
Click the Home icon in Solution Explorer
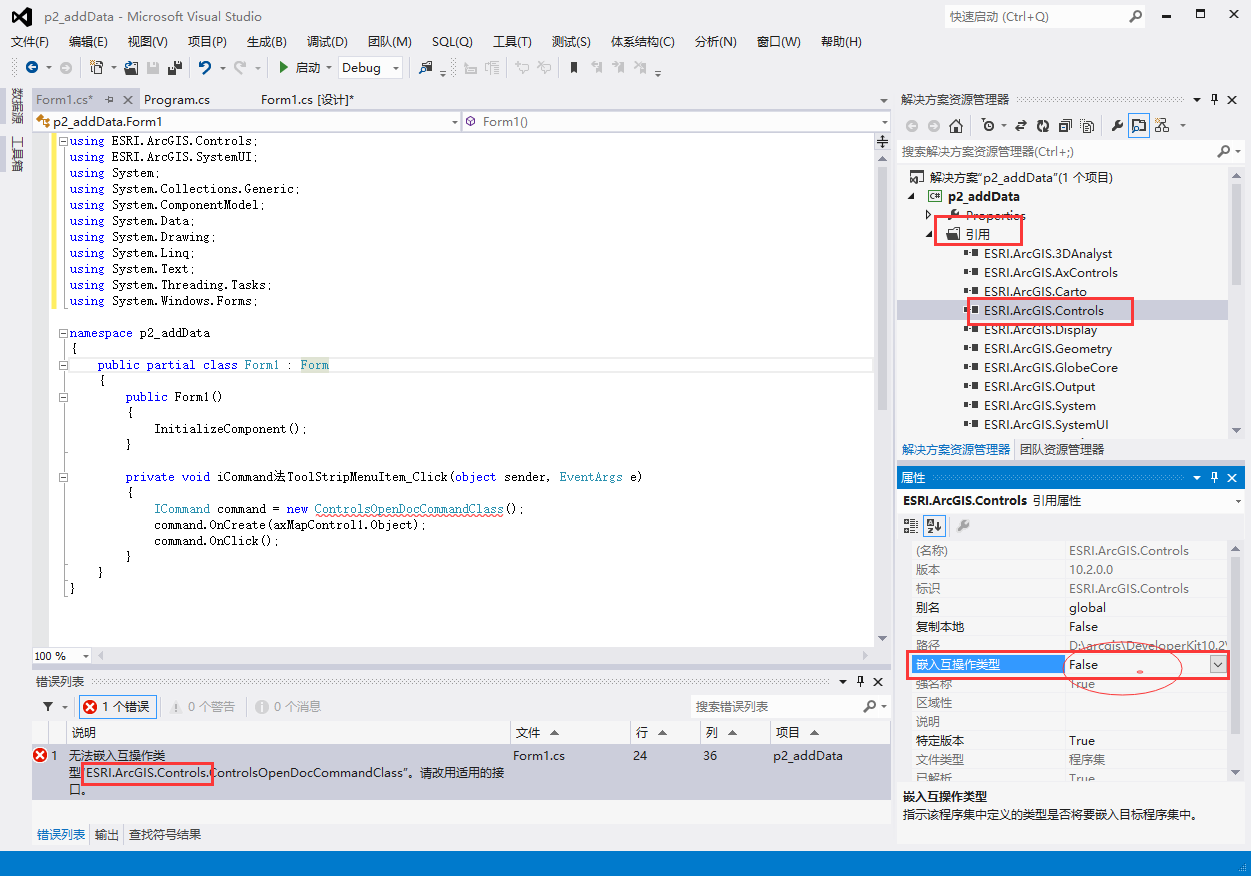coord(956,125)
